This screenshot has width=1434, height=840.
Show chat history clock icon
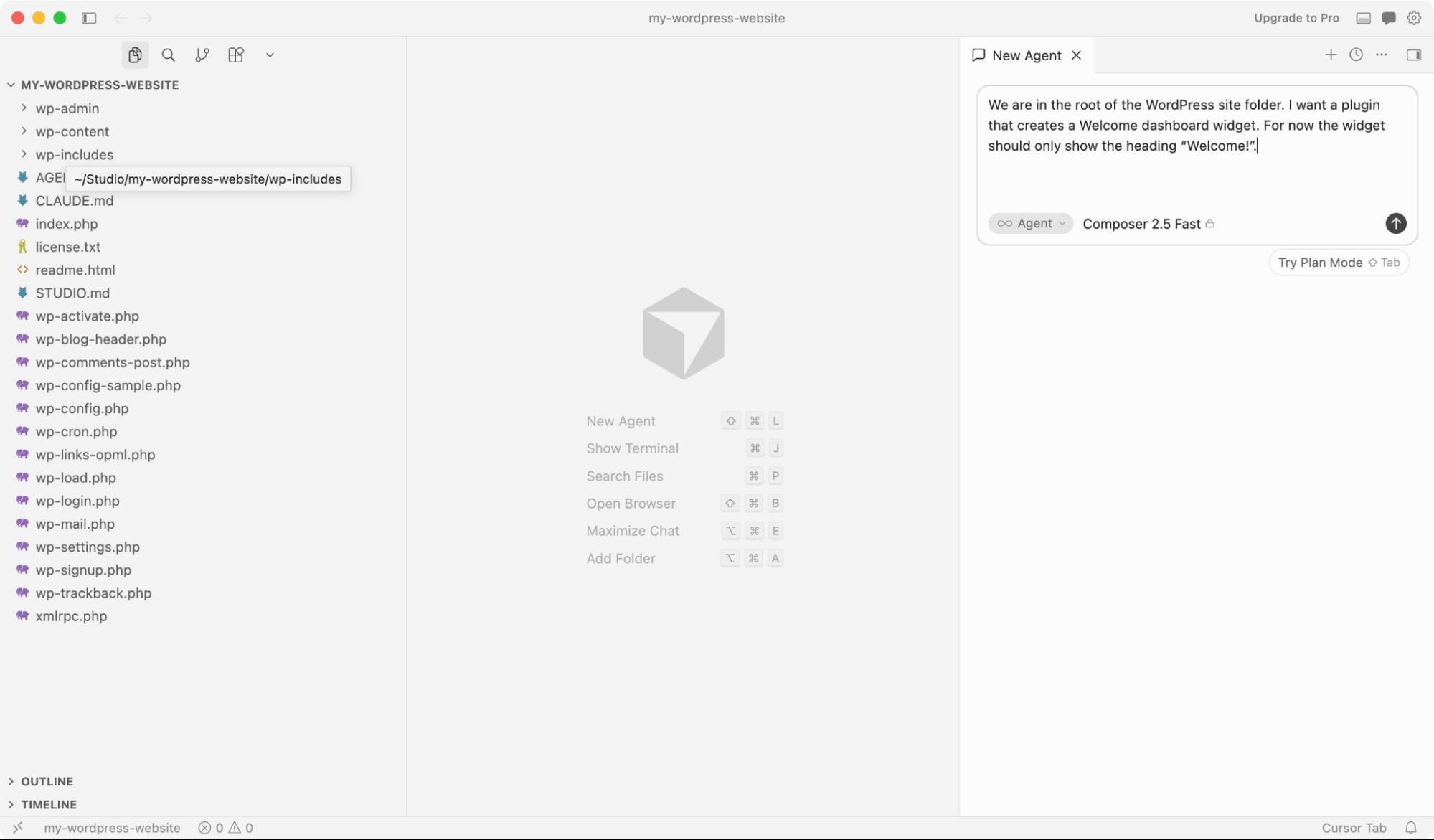pyautogui.click(x=1356, y=55)
